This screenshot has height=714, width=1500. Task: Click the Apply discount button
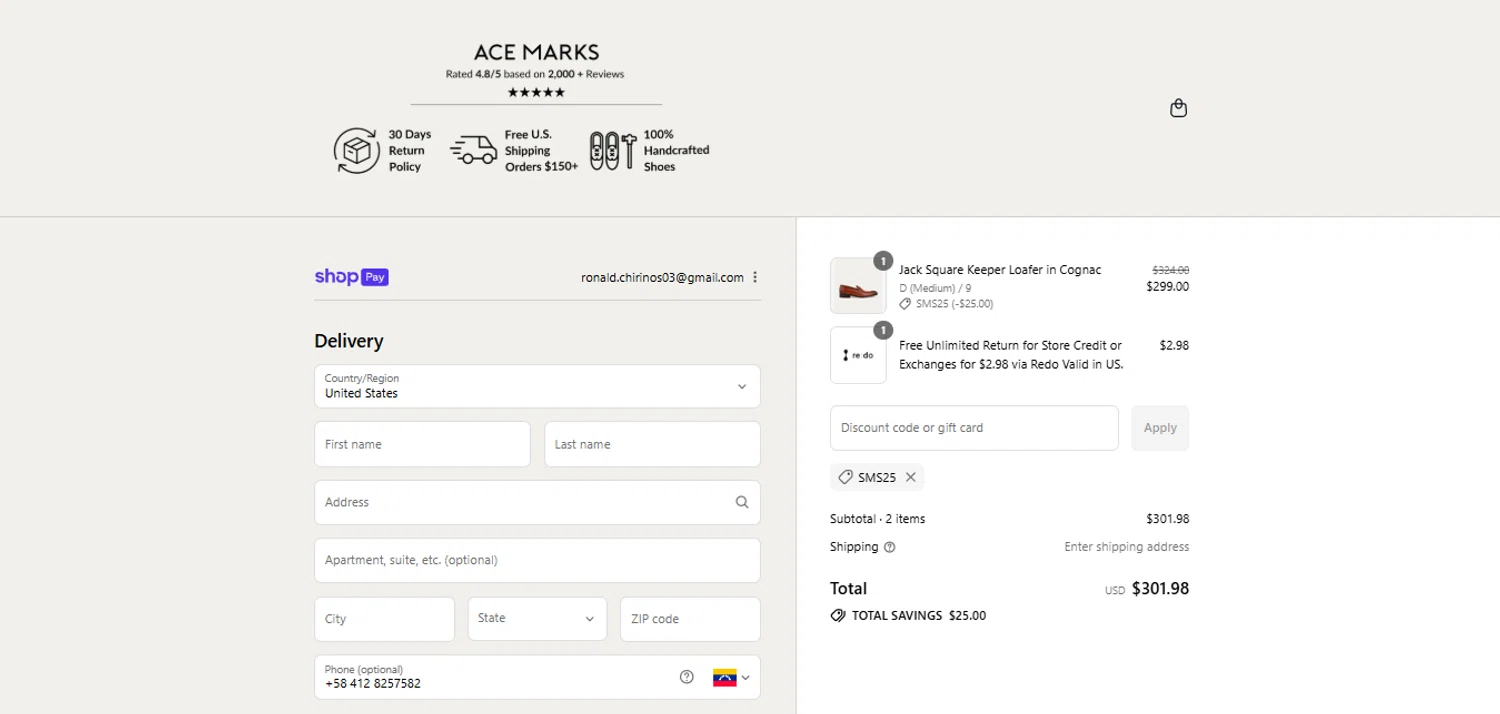[1160, 428]
